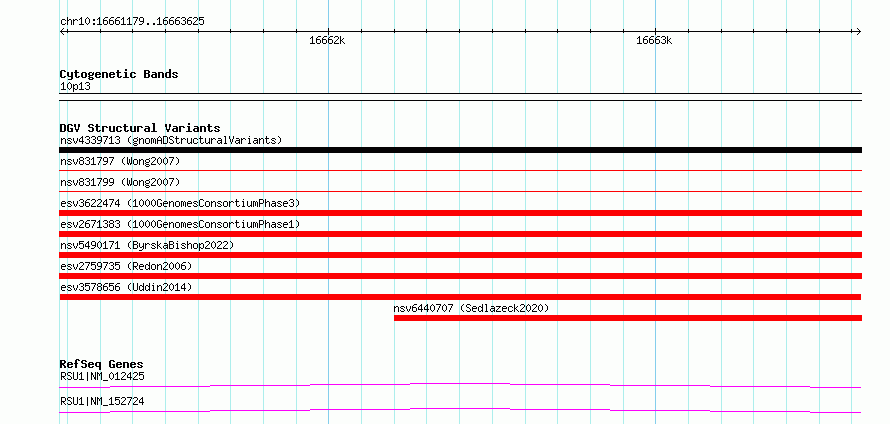Click the red bar under nsv6440707

click(x=628, y=318)
